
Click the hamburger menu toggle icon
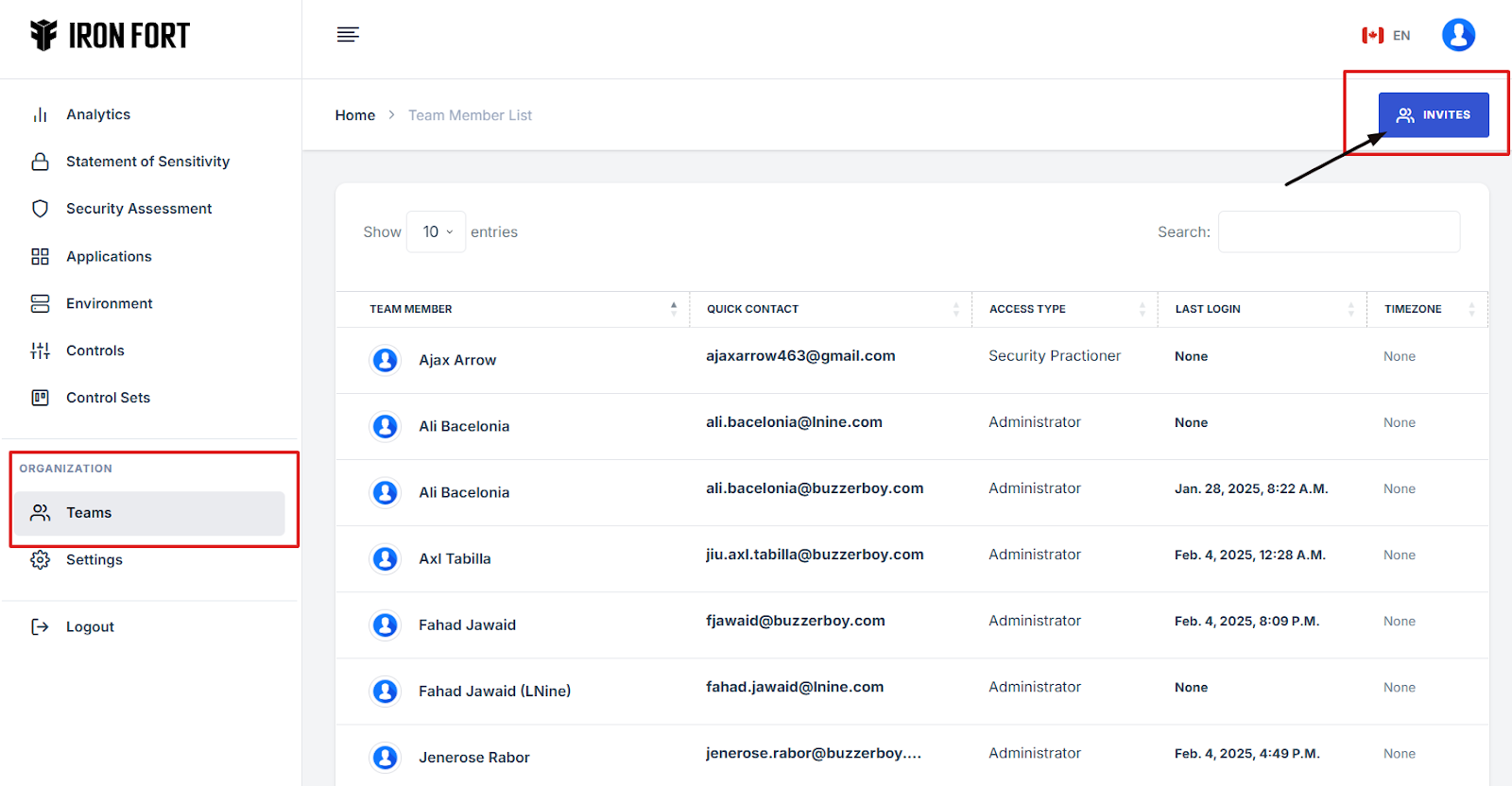coord(348,35)
